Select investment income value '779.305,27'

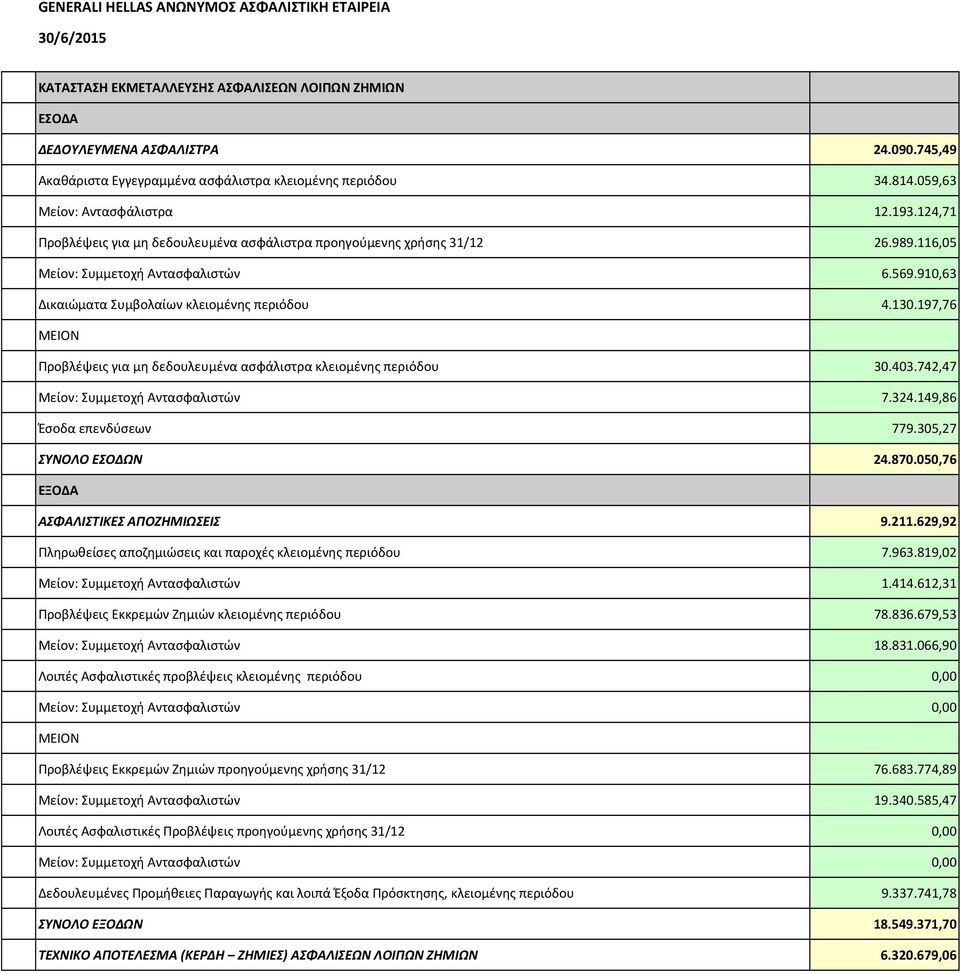(924, 429)
